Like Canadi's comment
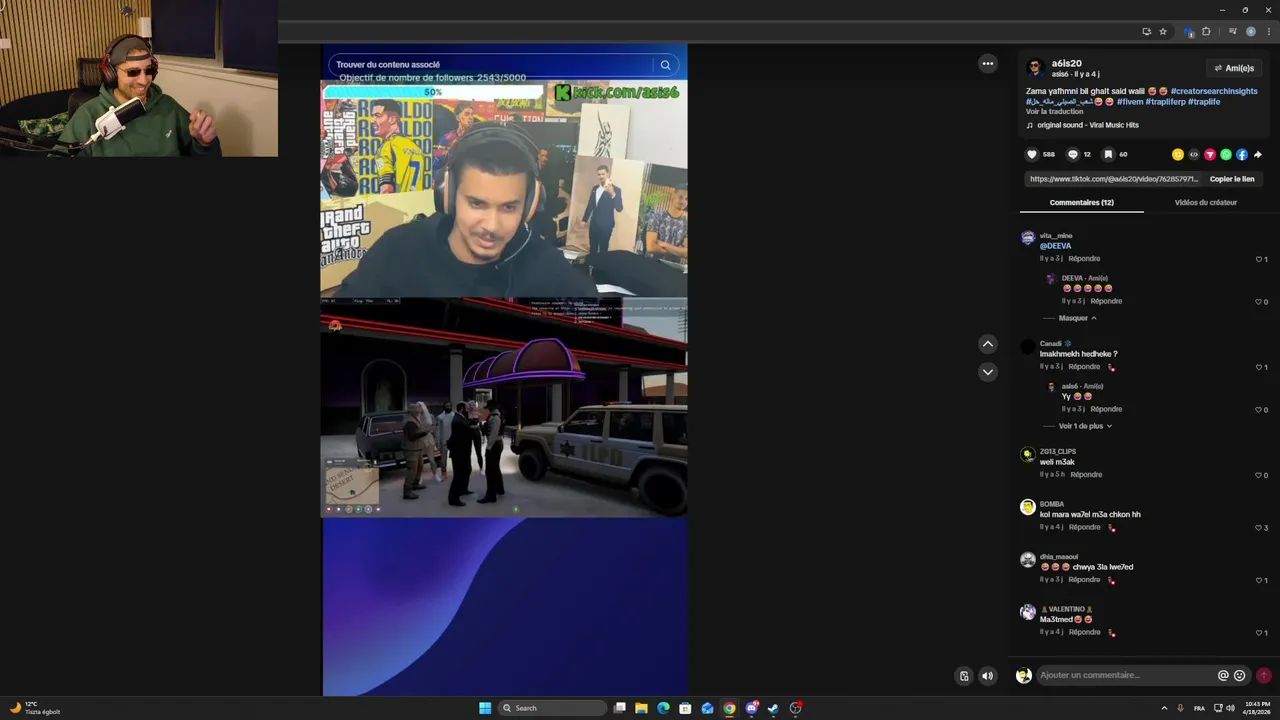This screenshot has height=720, width=1280. click(1261, 367)
